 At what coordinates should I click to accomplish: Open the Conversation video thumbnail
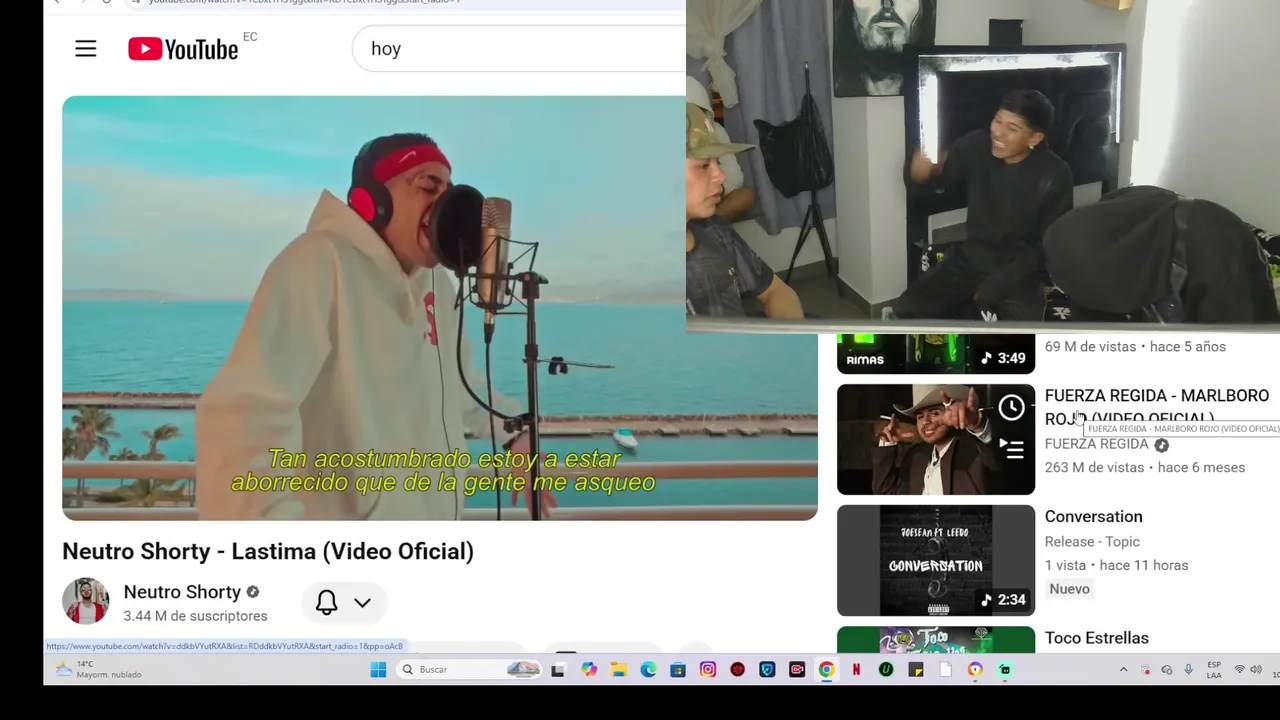click(936, 560)
